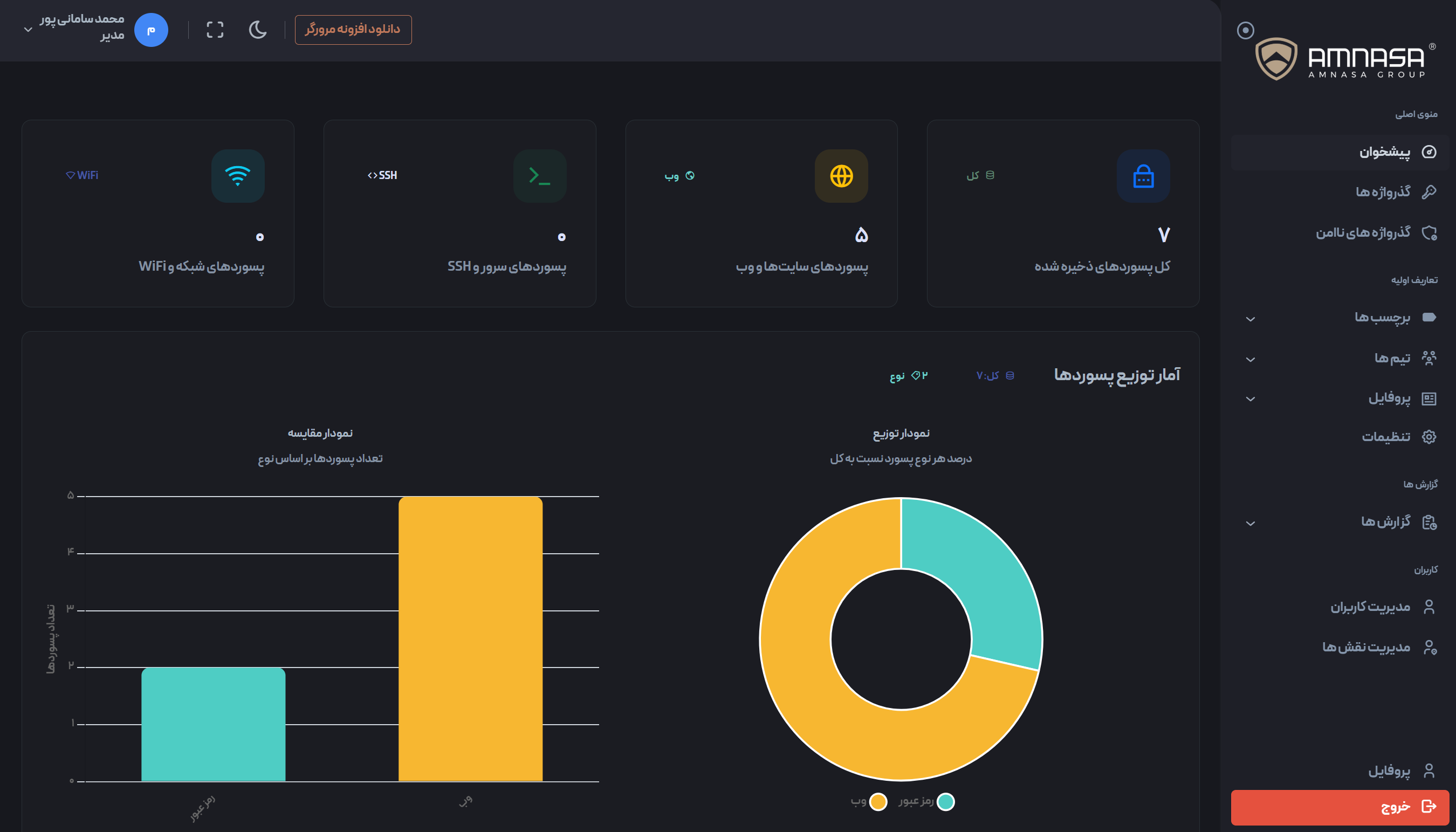Click the red خروج logout button
This screenshot has width=1456, height=832.
[x=1340, y=807]
